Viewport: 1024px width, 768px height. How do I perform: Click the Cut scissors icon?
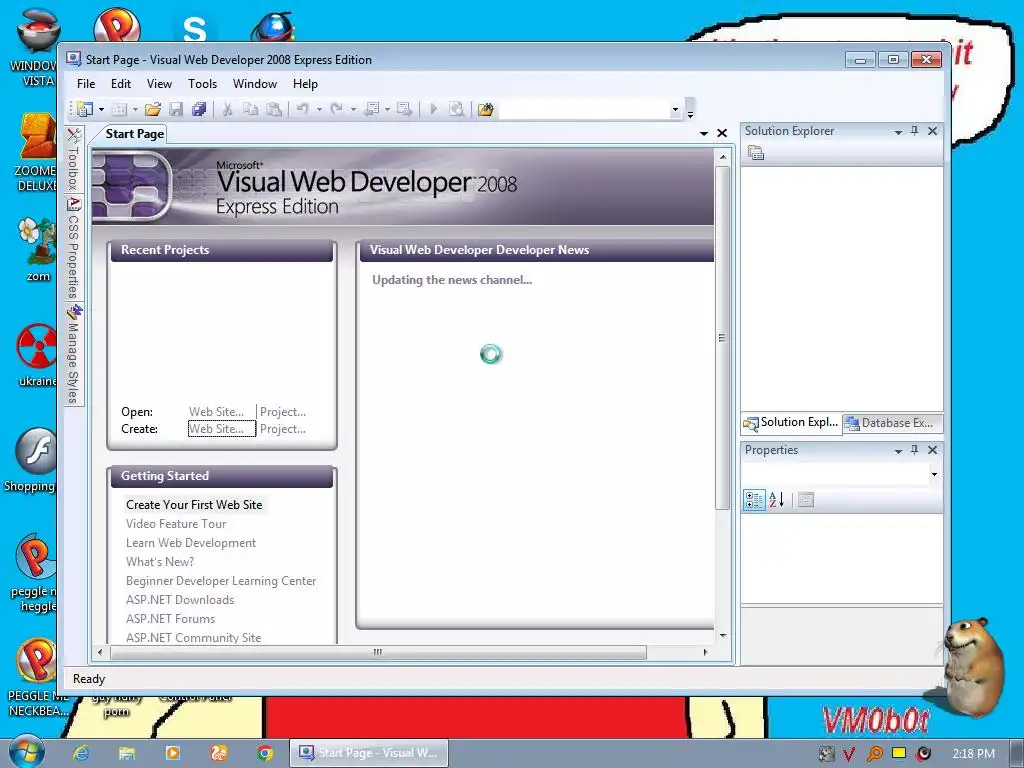tap(227, 109)
